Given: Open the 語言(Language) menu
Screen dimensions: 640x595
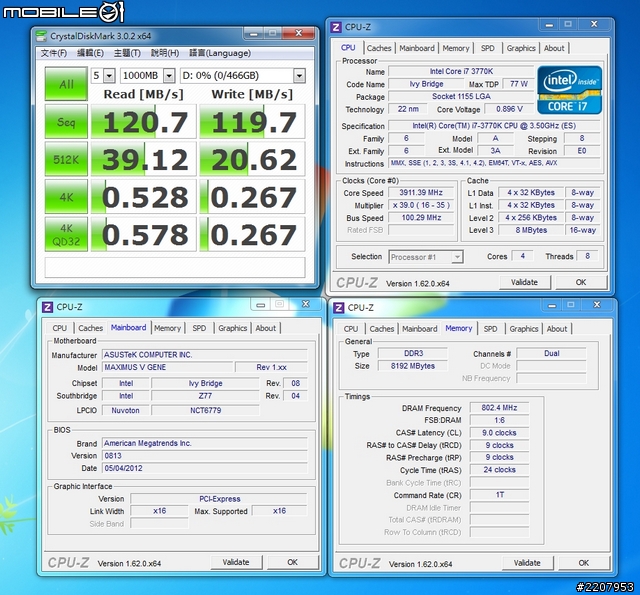Looking at the screenshot, I should (220, 53).
